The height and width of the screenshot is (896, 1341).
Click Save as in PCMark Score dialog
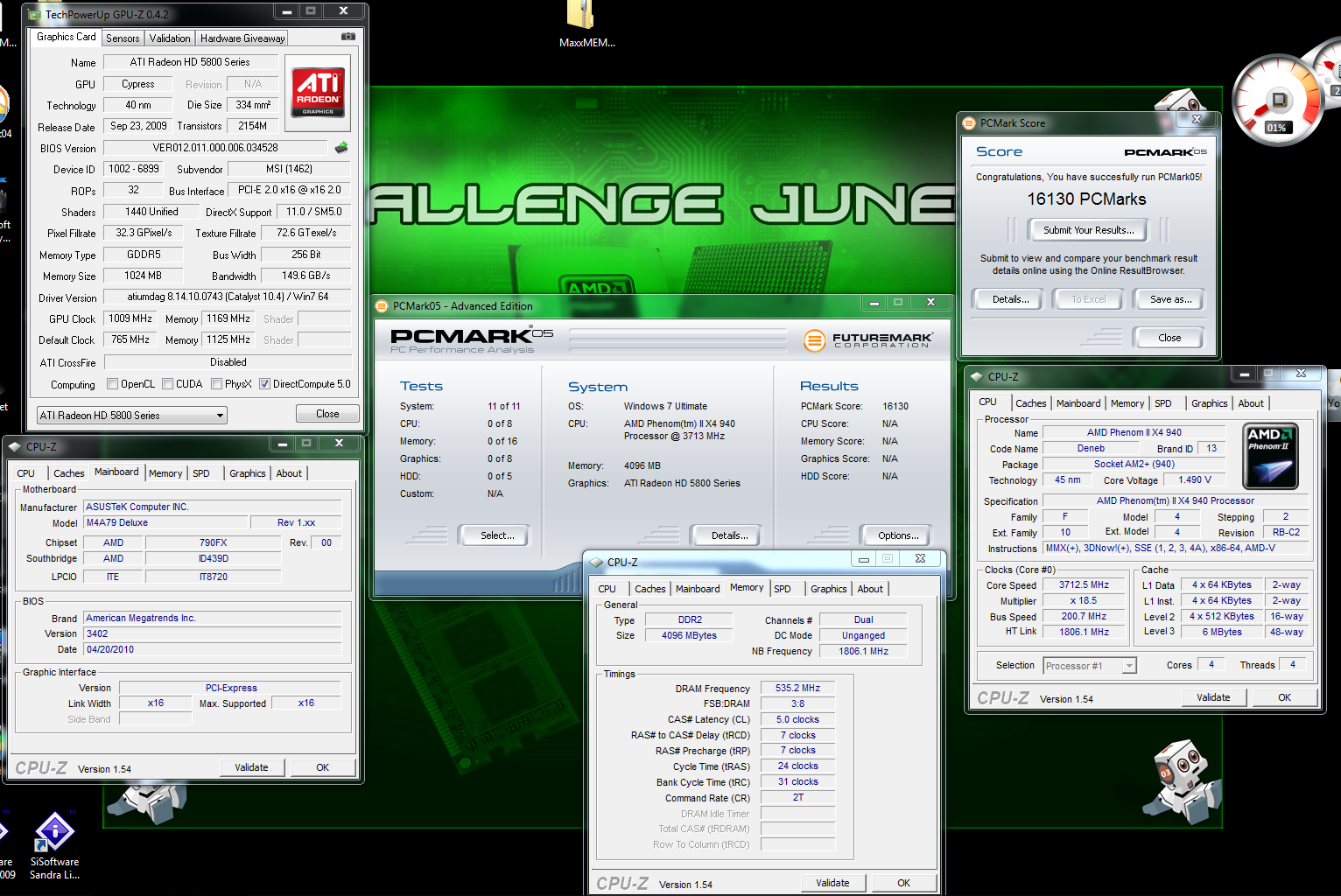click(1170, 299)
